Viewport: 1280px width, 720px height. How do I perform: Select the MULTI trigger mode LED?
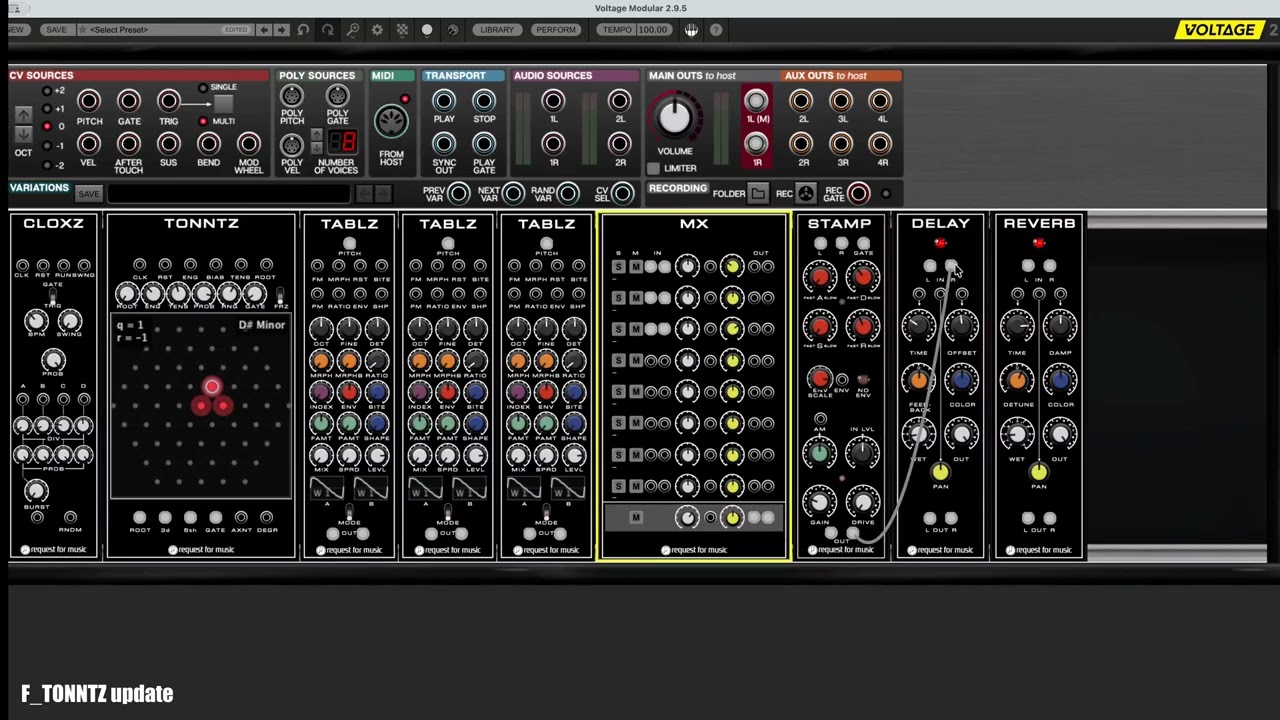click(x=203, y=122)
